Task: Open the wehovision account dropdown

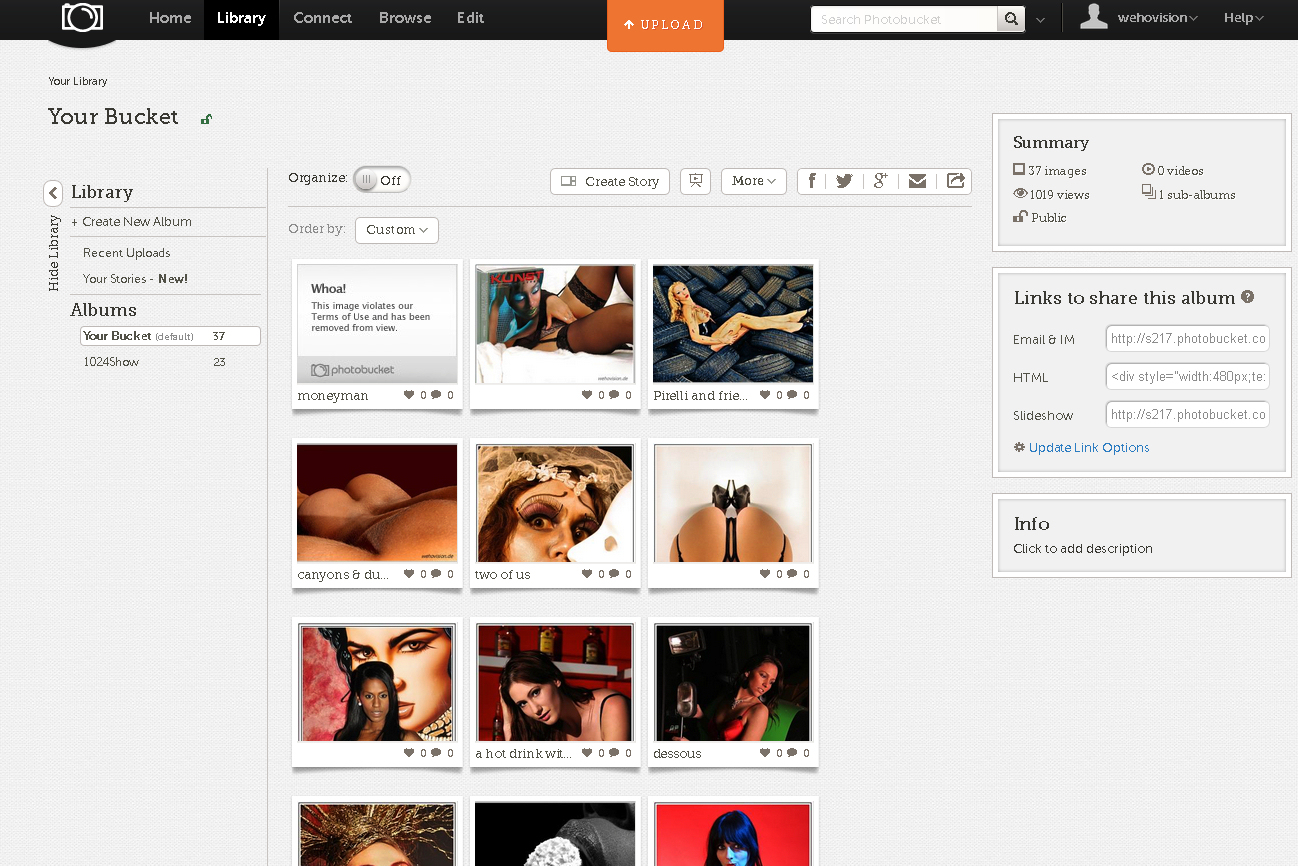Action: pyautogui.click(x=1156, y=18)
